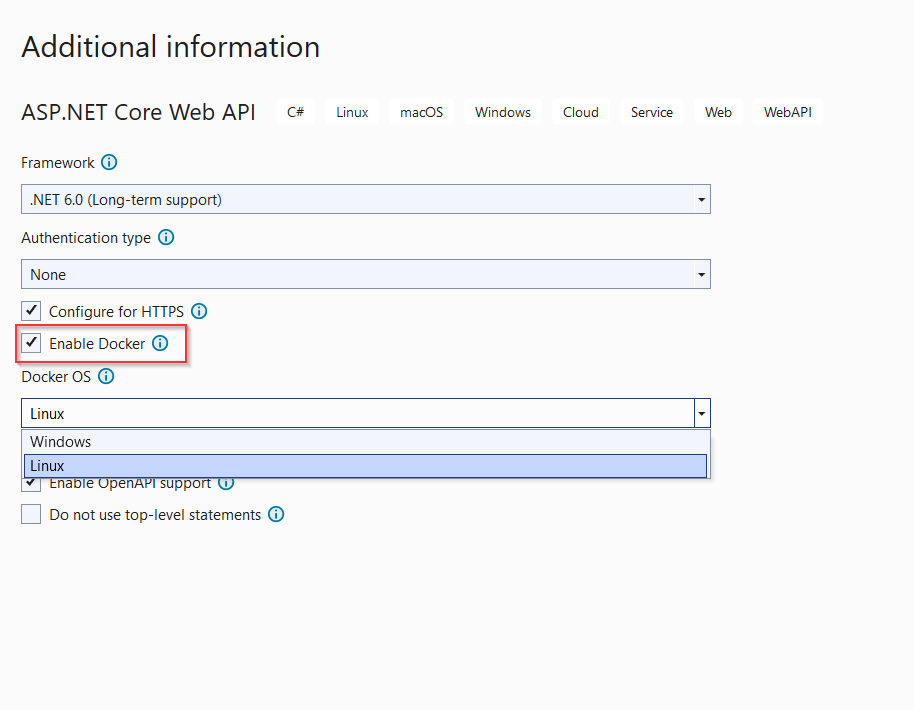Click the Framework info icon
Screen dimensions: 914x710
click(x=109, y=162)
